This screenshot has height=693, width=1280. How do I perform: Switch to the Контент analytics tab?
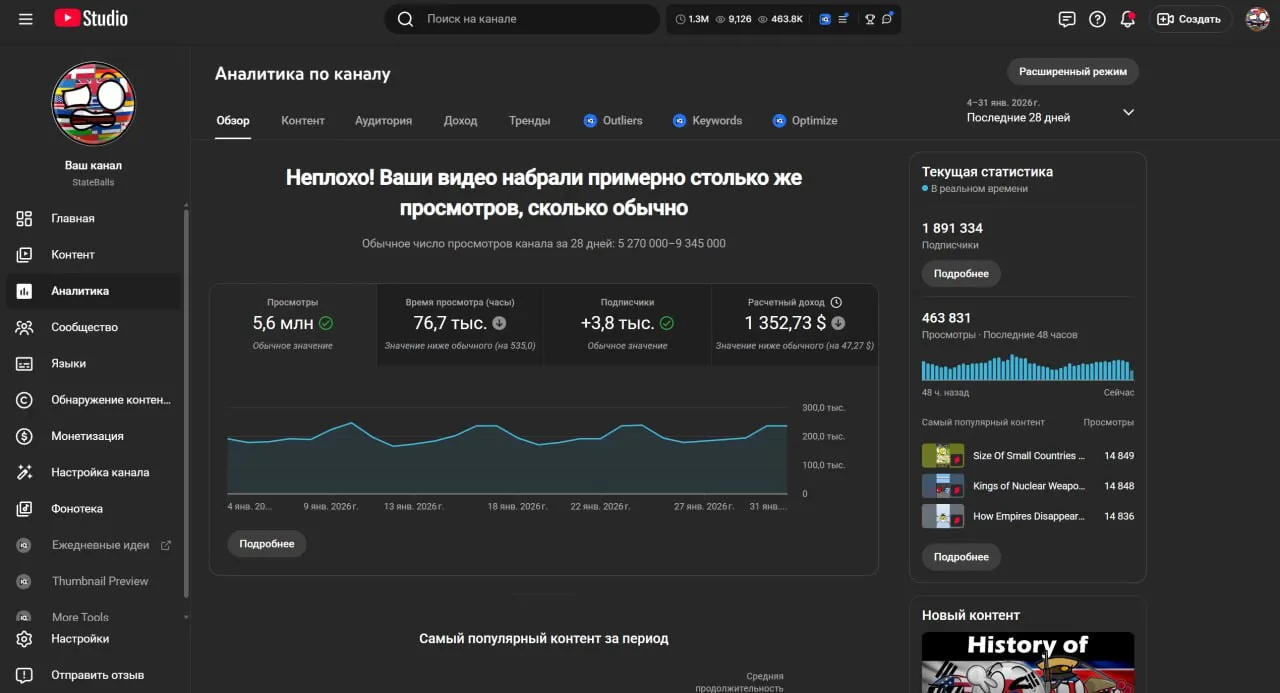point(303,120)
